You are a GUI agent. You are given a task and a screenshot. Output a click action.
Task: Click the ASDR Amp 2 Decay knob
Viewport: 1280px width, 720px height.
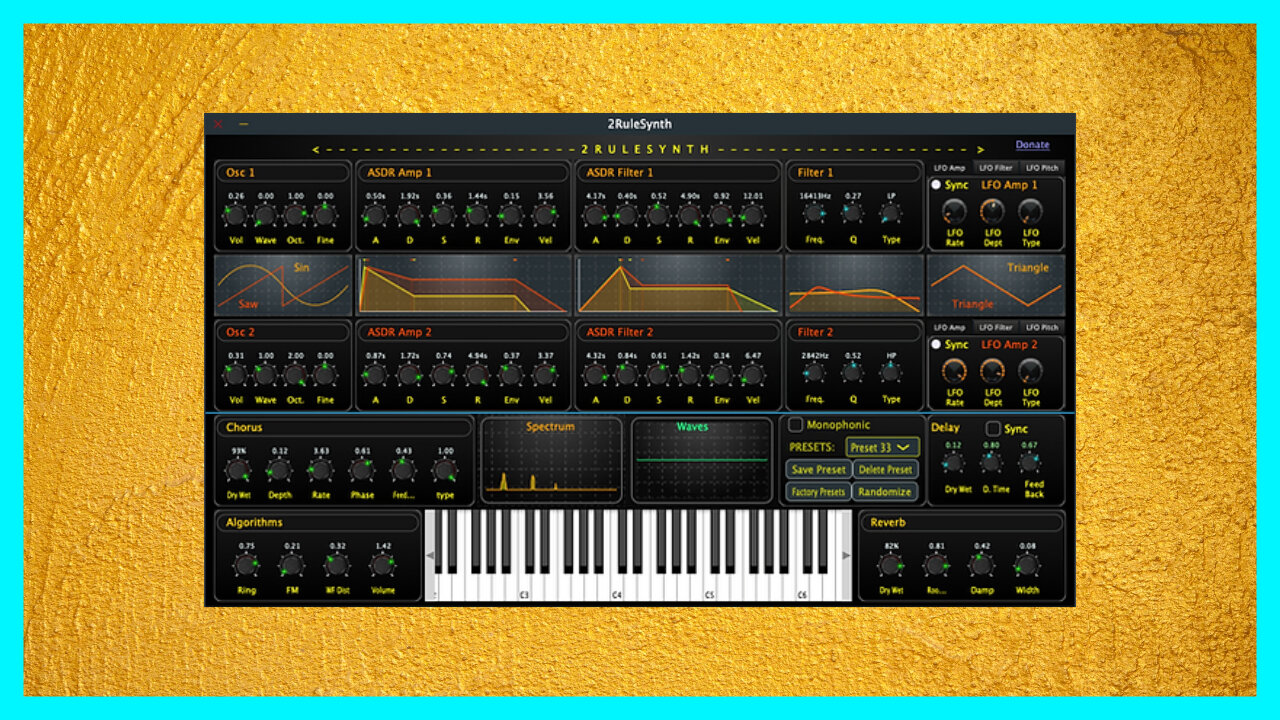[x=409, y=375]
